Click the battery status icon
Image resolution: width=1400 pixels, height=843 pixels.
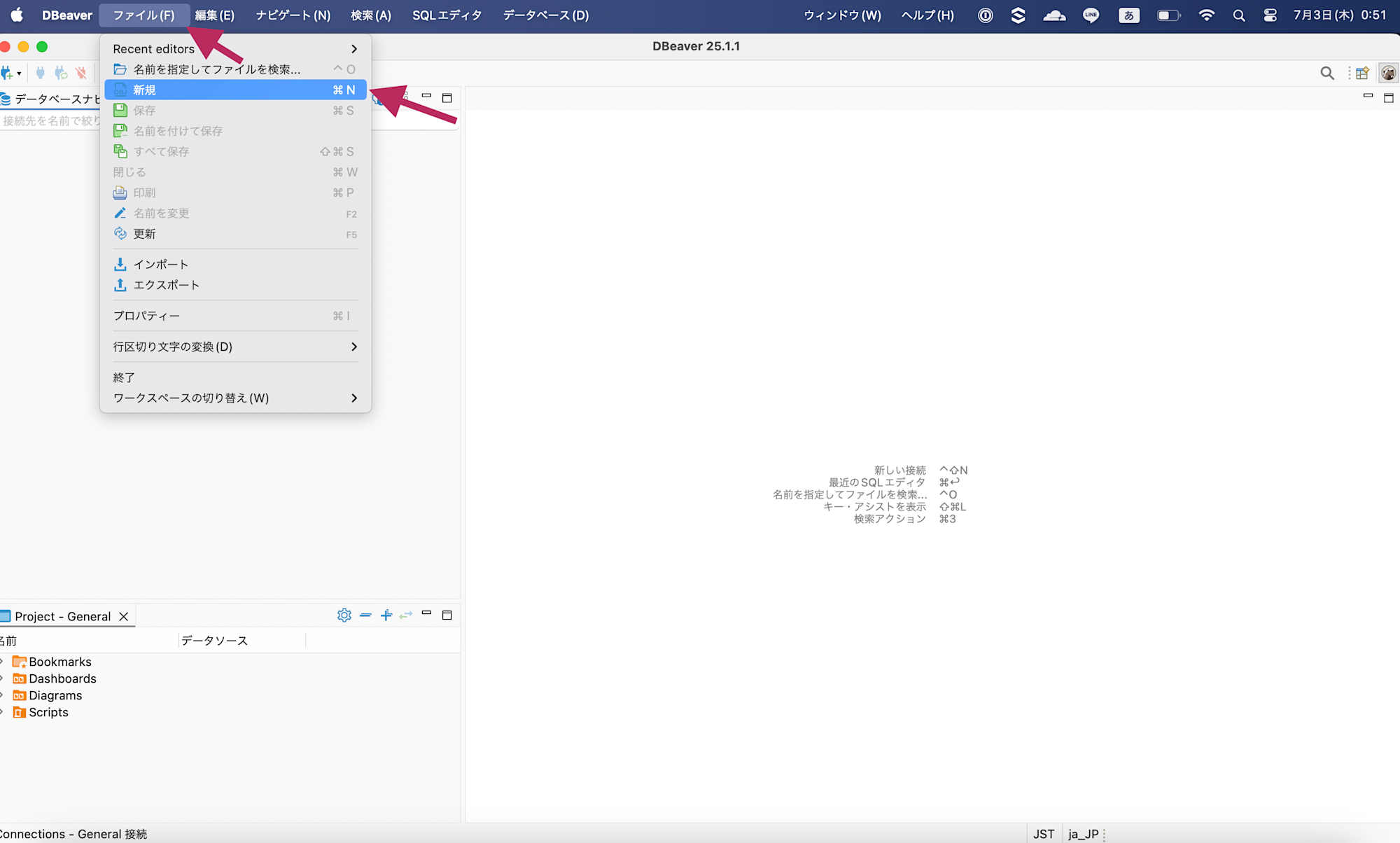coord(1168,15)
